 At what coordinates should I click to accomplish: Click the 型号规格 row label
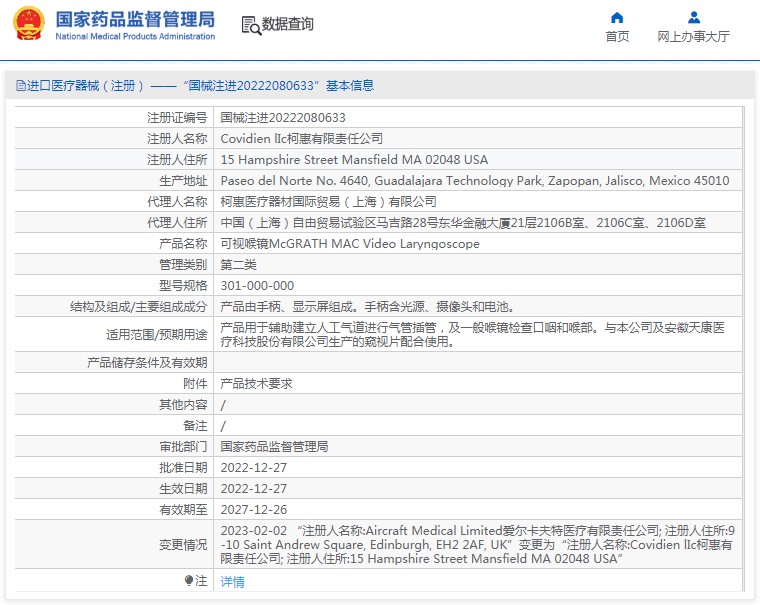point(183,286)
